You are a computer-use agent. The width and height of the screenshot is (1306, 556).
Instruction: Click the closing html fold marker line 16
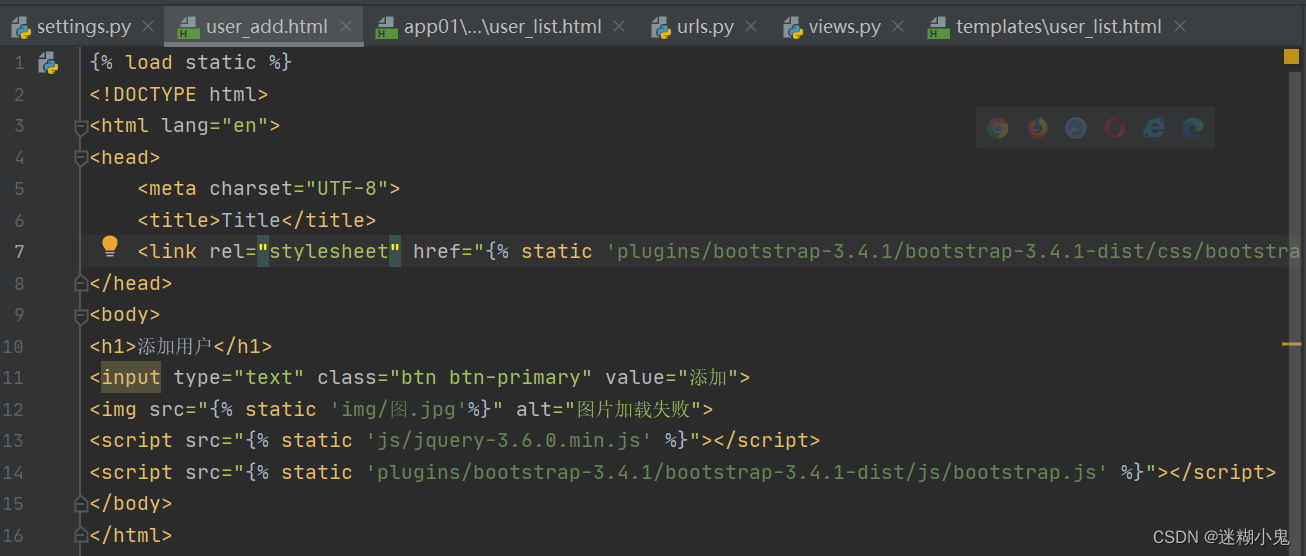[x=81, y=536]
